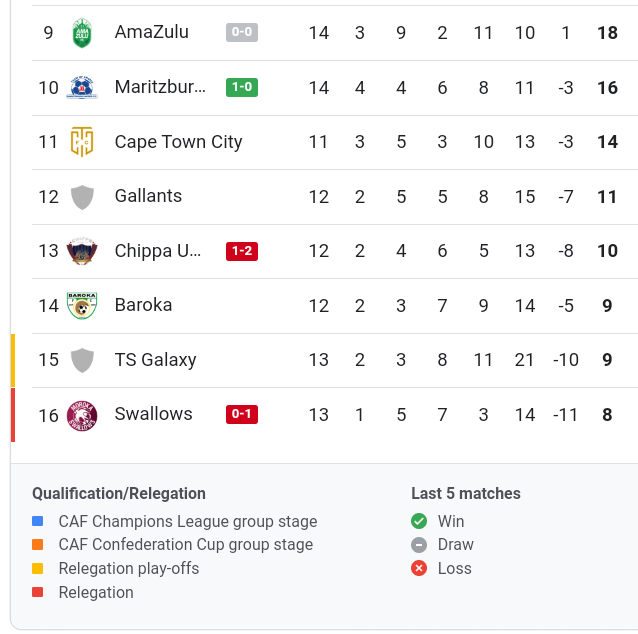Select the TS Galaxy team name
This screenshot has height=634, width=638.
click(x=155, y=360)
